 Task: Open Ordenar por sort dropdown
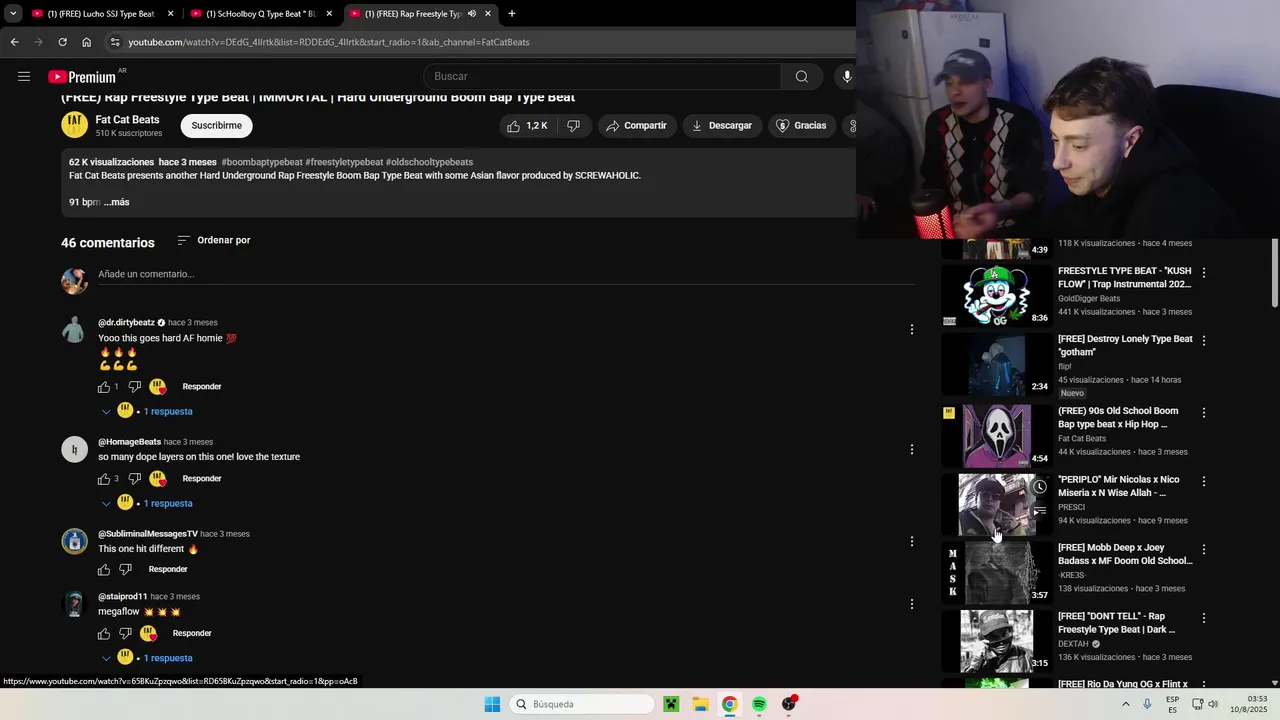[x=214, y=240]
